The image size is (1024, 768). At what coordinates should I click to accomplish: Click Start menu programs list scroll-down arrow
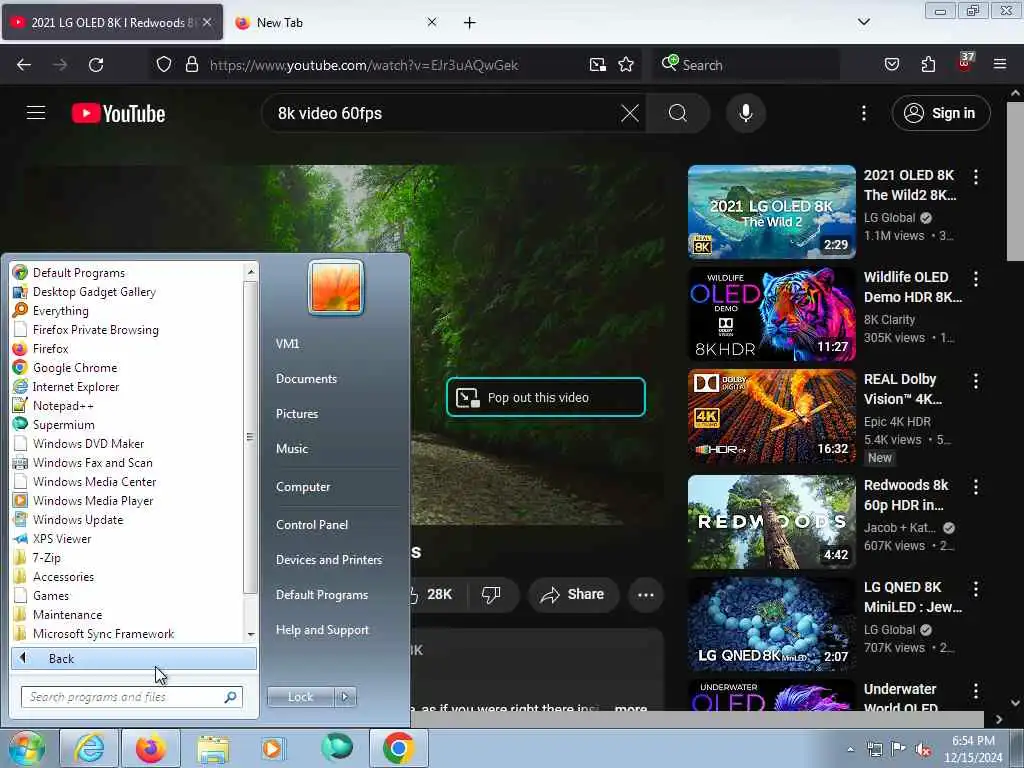(x=251, y=635)
